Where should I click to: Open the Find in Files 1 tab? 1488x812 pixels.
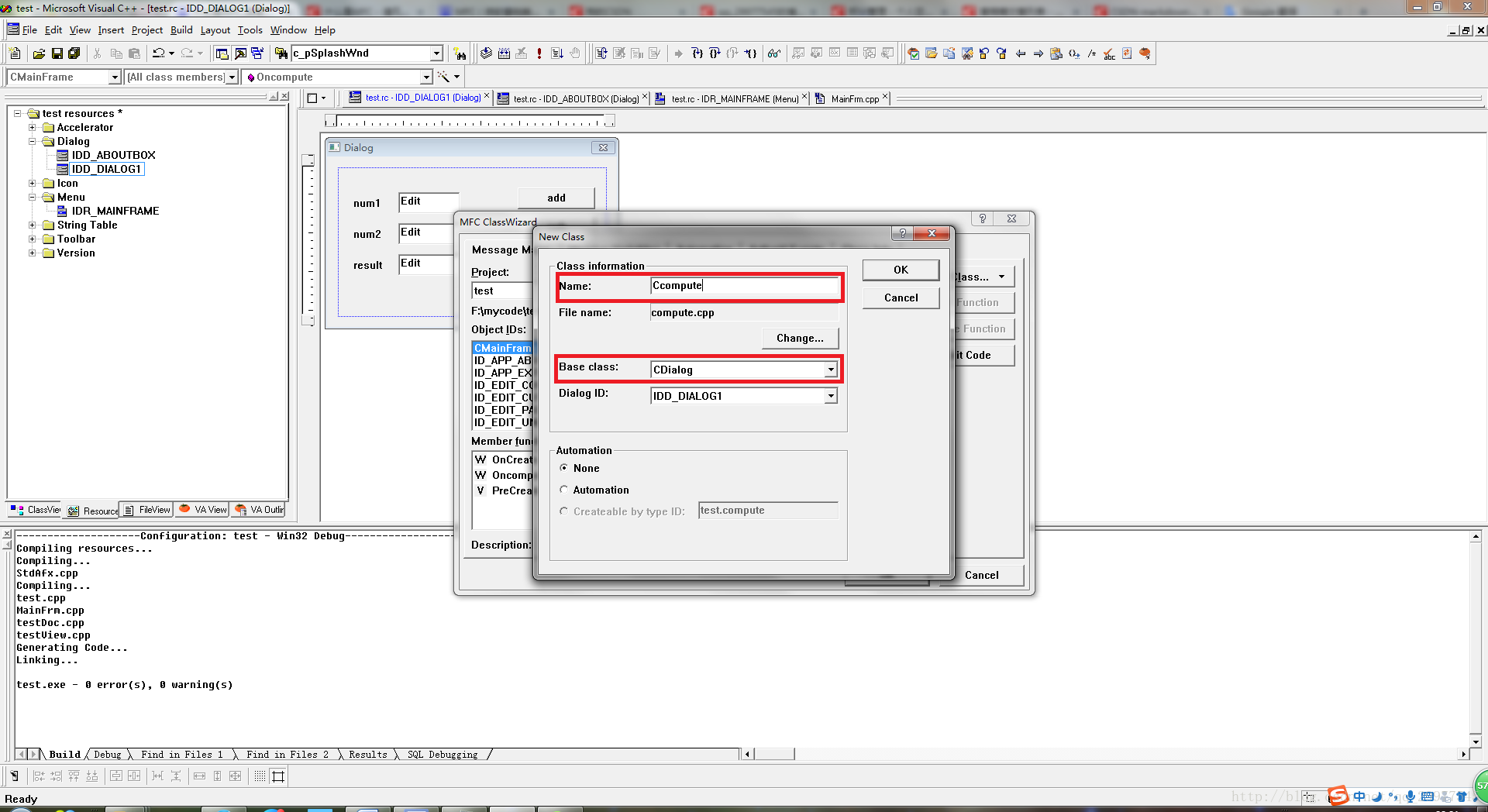tap(181, 755)
